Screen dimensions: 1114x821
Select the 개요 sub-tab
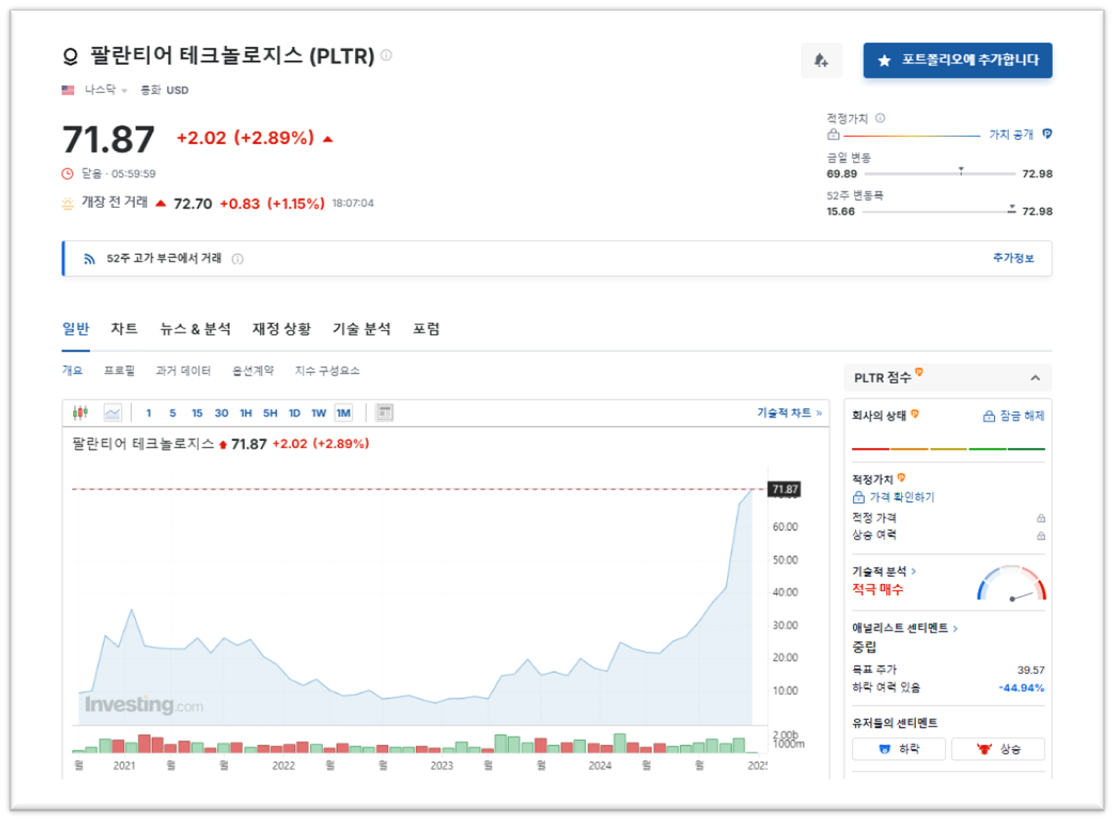72,371
